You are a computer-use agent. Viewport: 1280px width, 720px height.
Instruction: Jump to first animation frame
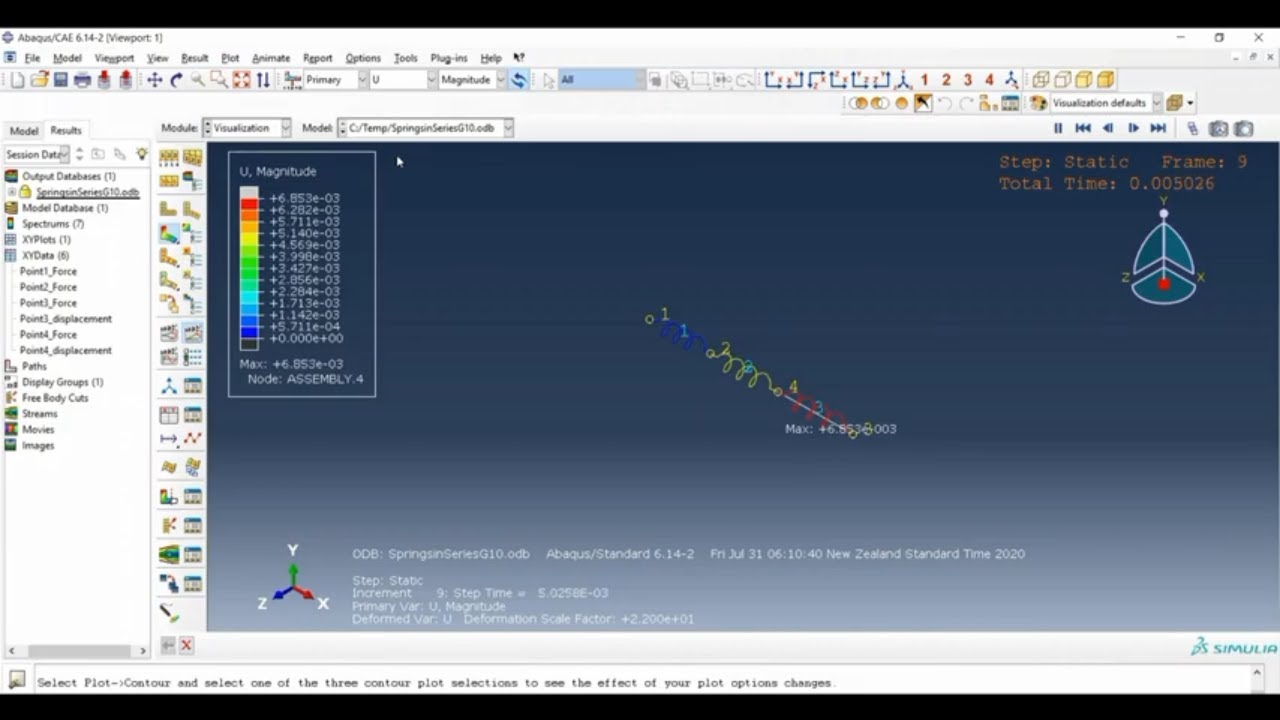(x=1083, y=128)
